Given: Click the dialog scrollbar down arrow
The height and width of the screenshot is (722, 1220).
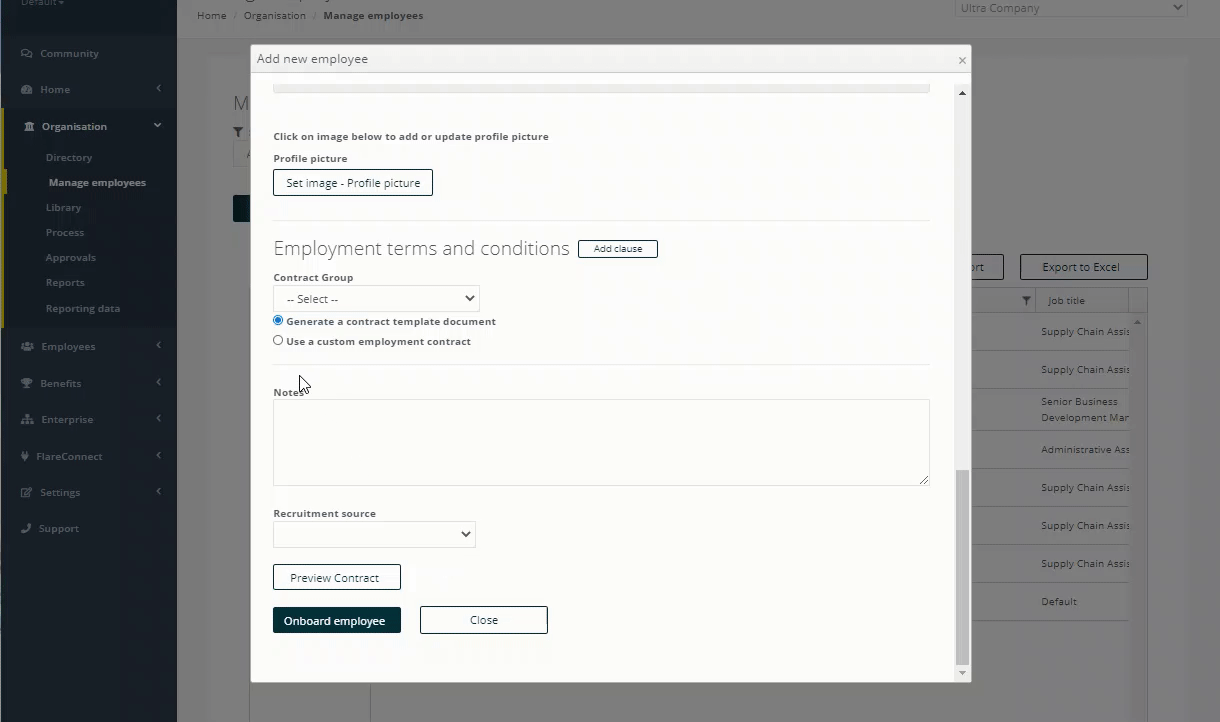Looking at the screenshot, I should click(962, 673).
